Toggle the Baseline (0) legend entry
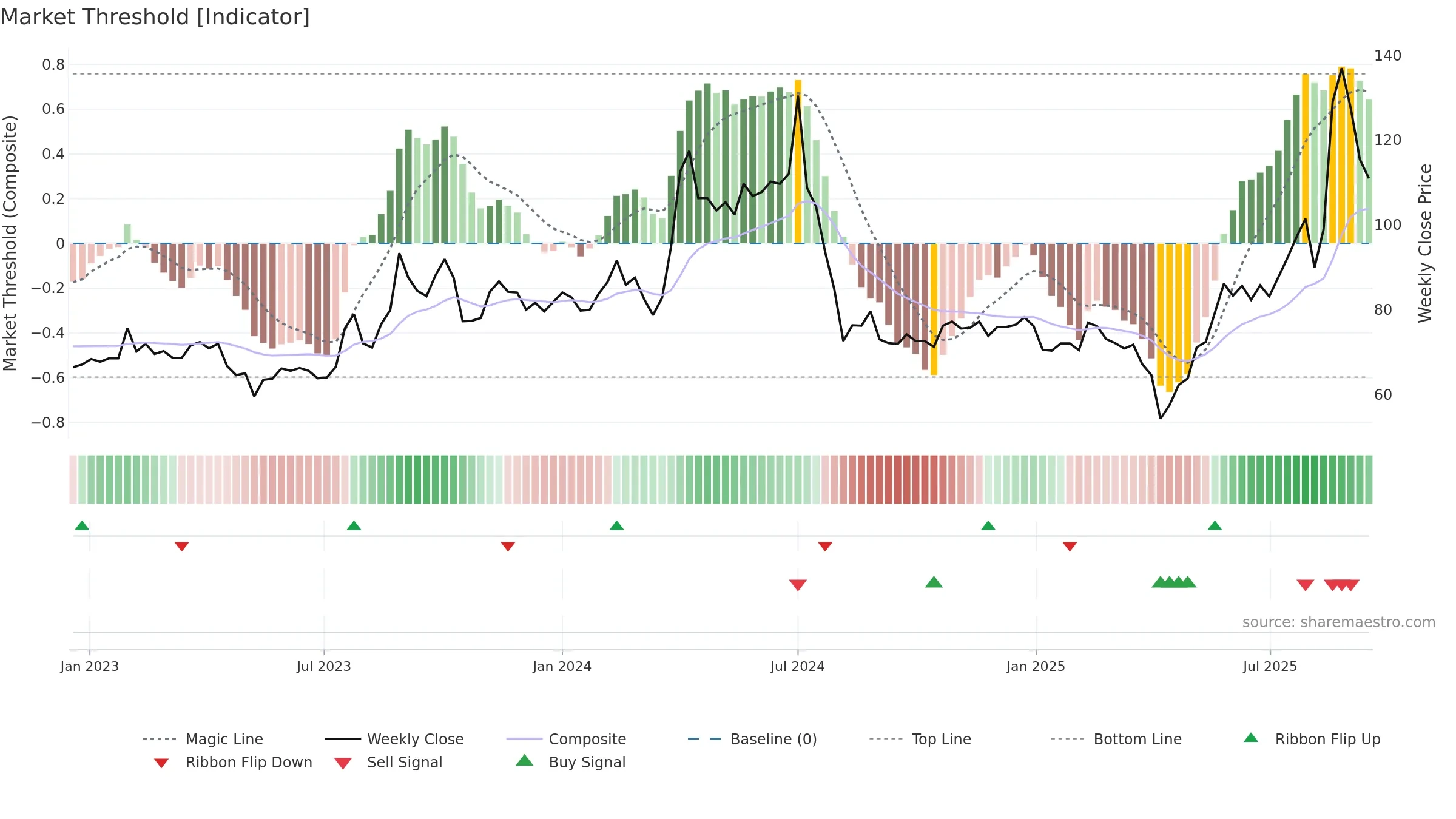Screen dimensions: 1456x819 752,739
